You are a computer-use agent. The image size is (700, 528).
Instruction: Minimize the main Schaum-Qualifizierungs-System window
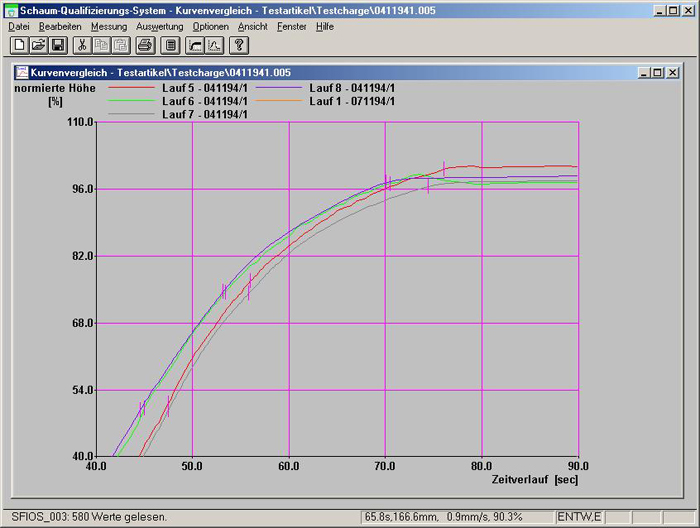(659, 11)
